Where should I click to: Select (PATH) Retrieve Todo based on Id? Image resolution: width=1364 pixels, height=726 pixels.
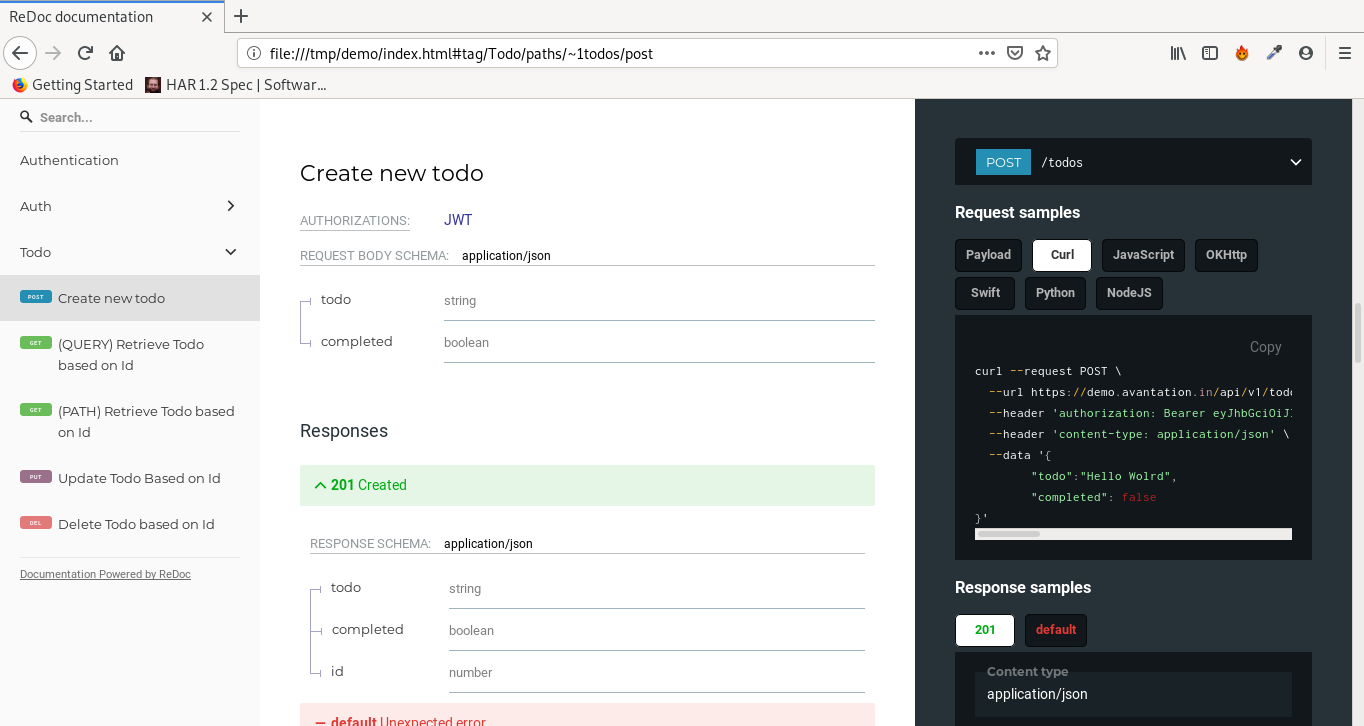point(130,422)
